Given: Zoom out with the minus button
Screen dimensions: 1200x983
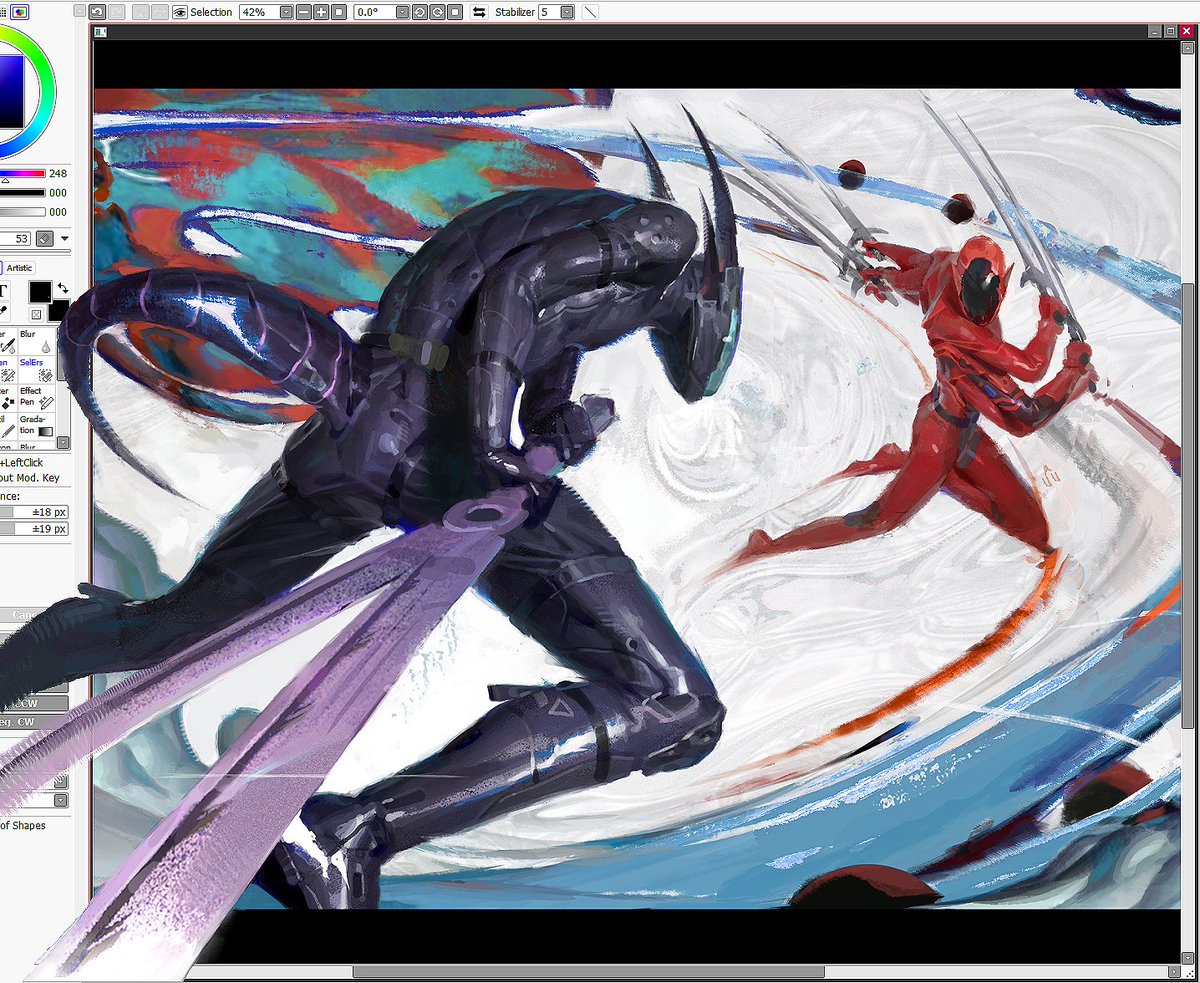Looking at the screenshot, I should pos(303,12).
